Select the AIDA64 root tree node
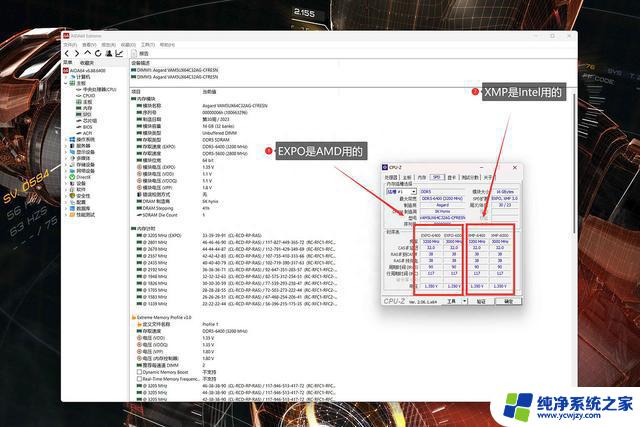 (x=84, y=71)
